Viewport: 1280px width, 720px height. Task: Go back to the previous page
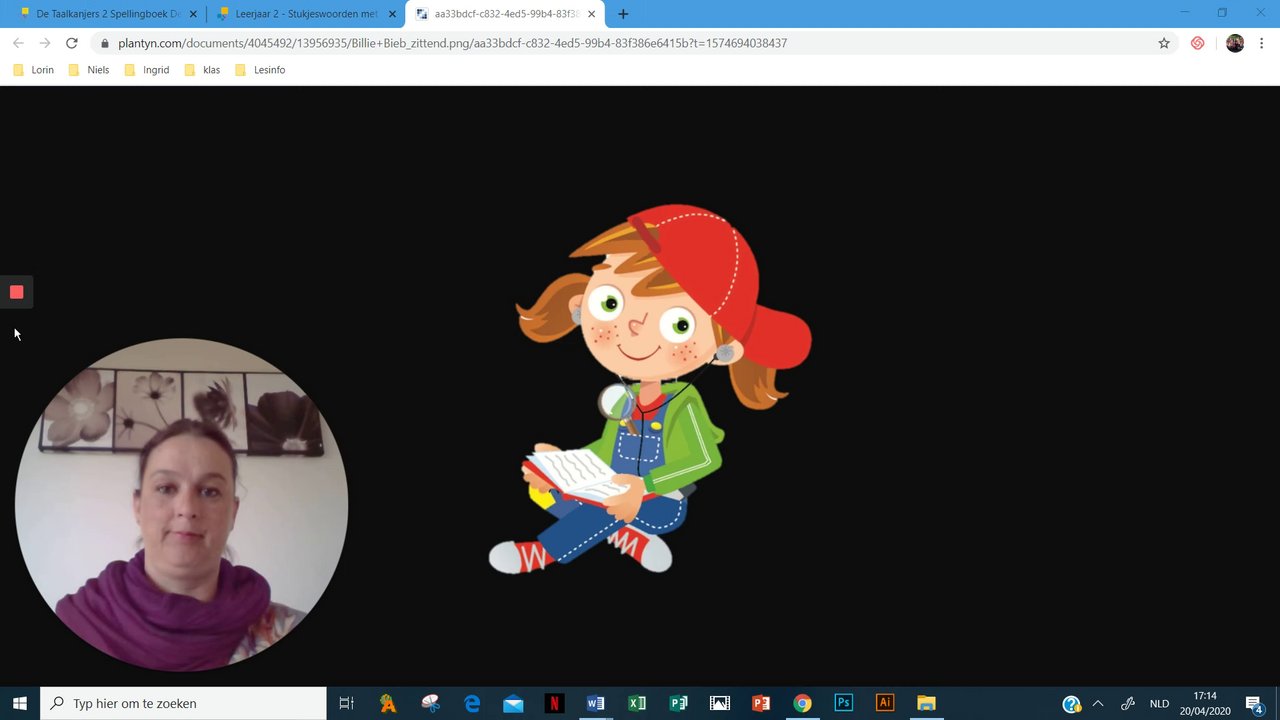[x=18, y=43]
